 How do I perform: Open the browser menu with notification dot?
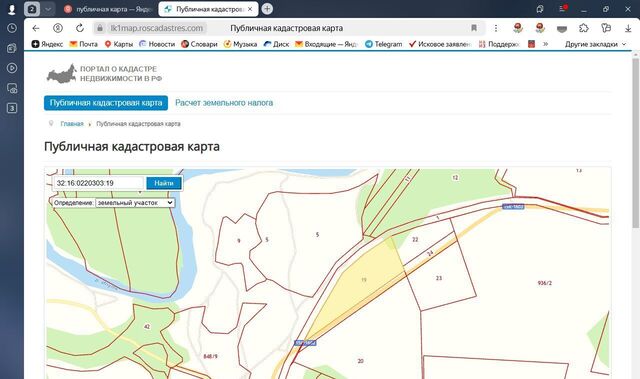[562, 9]
